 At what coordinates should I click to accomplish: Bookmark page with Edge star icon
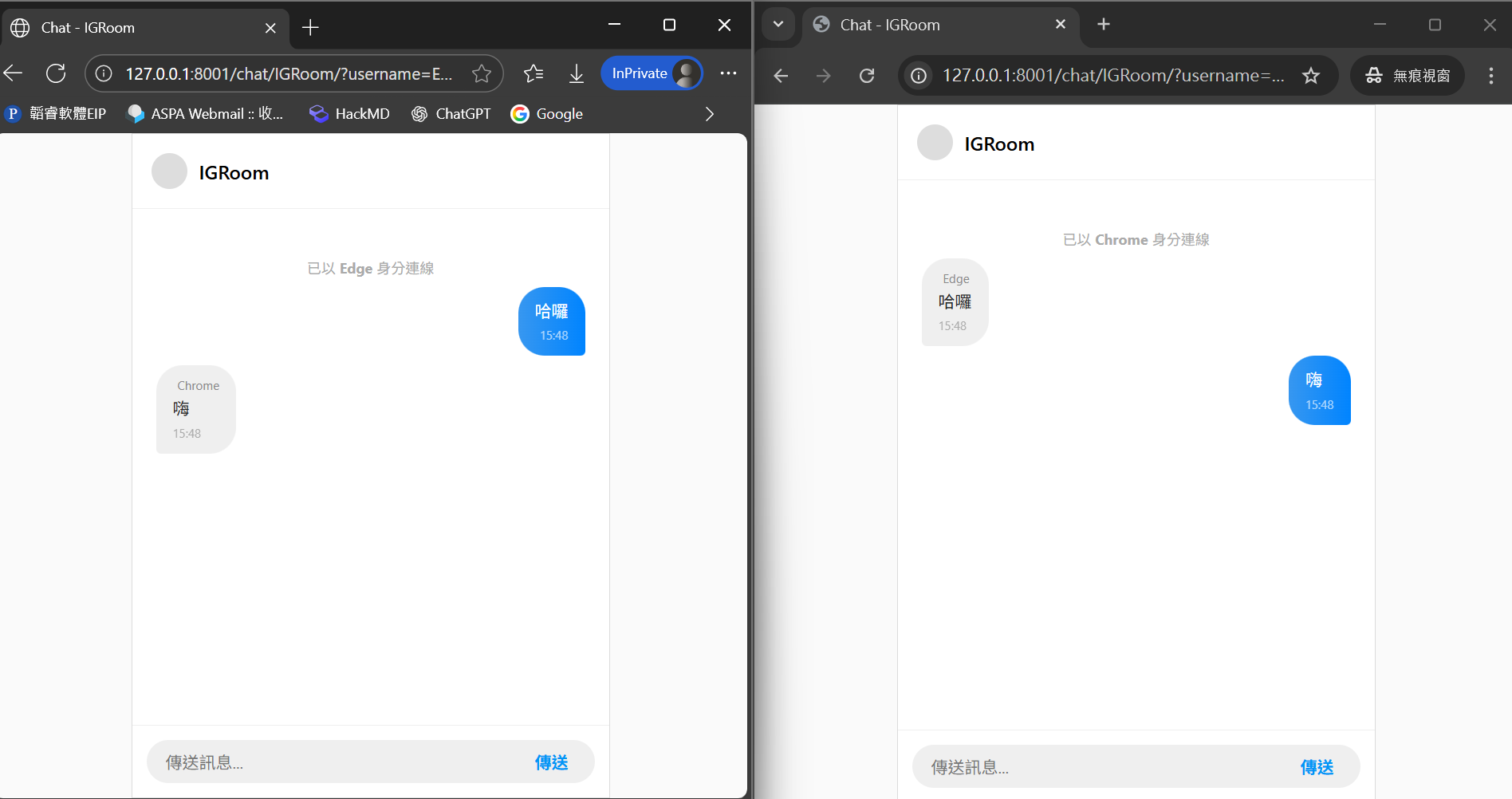click(481, 74)
